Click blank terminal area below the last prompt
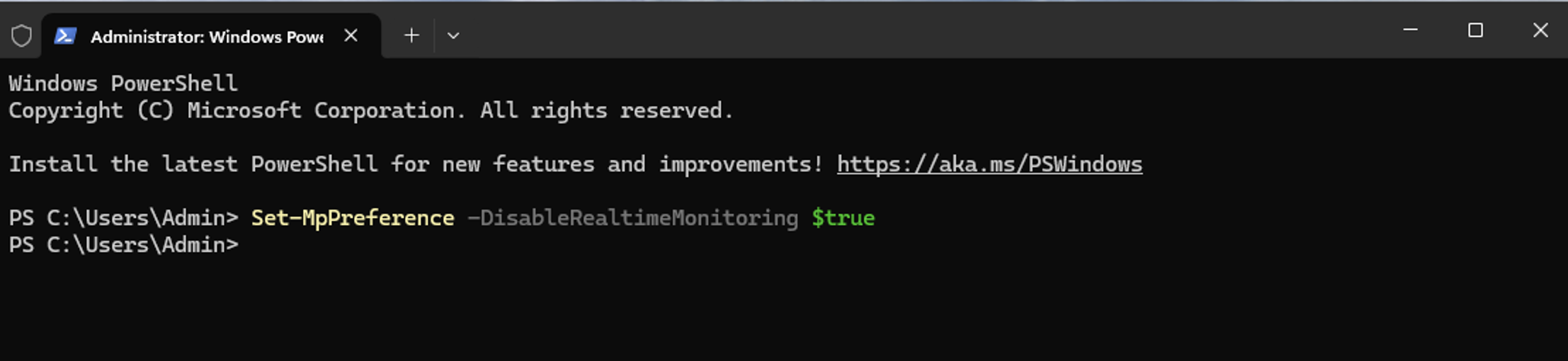 pyautogui.click(x=708, y=311)
